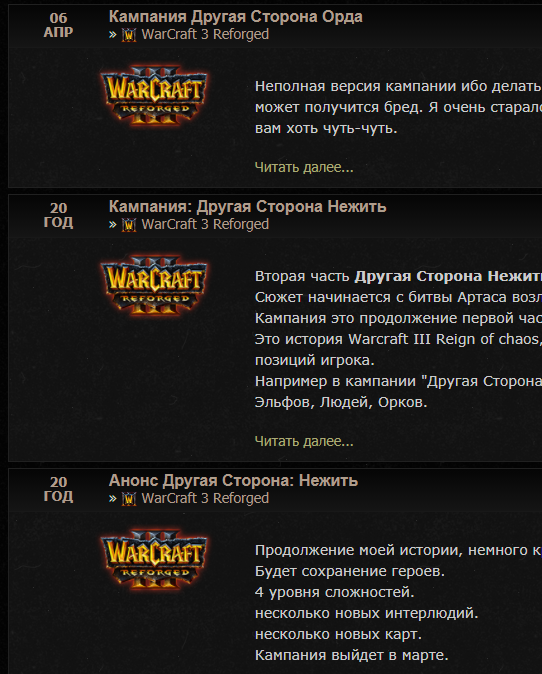Click WarCraft 3 Reforged category under Кампания Нежить
The image size is (542, 674).
click(205, 224)
